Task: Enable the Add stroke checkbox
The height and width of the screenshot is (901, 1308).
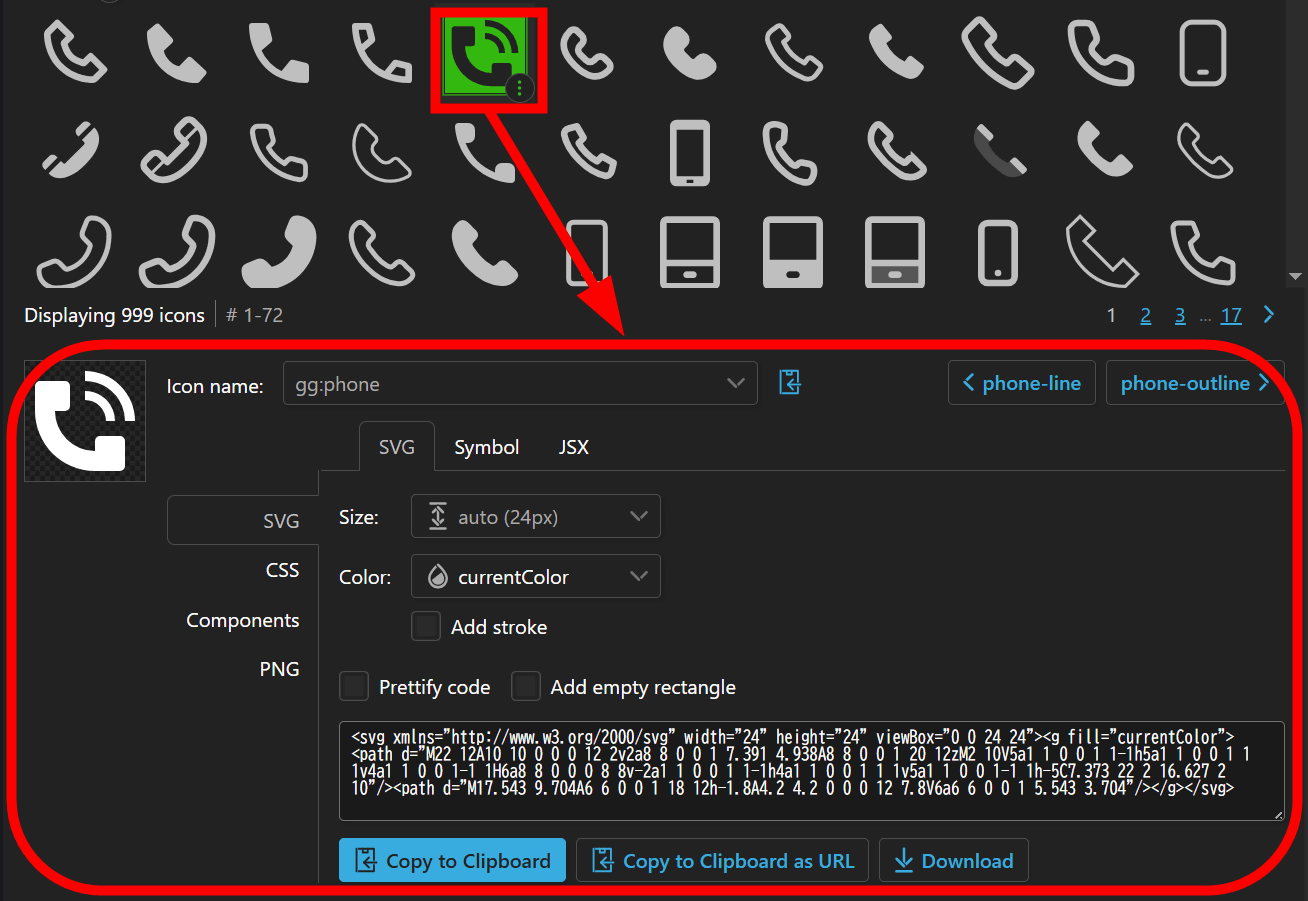Action: [426, 627]
